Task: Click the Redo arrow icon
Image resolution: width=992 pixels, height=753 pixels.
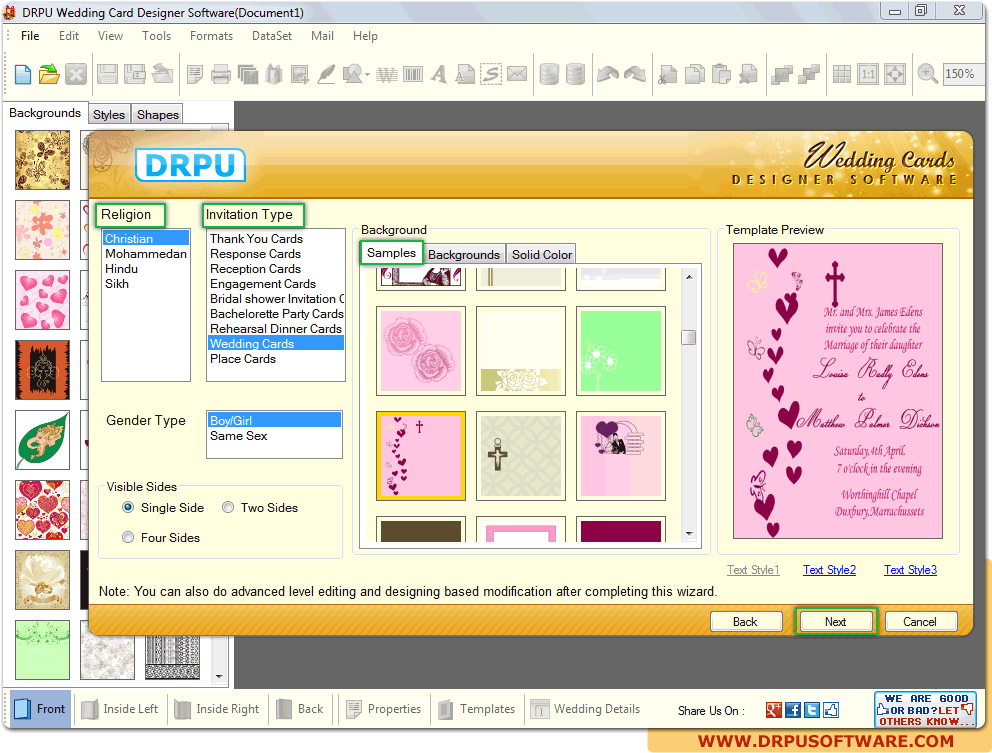Action: tap(635, 75)
